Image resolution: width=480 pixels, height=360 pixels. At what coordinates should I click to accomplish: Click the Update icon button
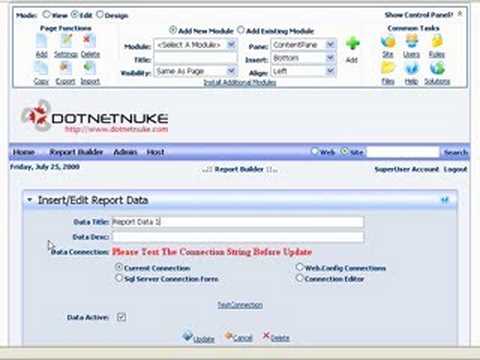[188, 336]
